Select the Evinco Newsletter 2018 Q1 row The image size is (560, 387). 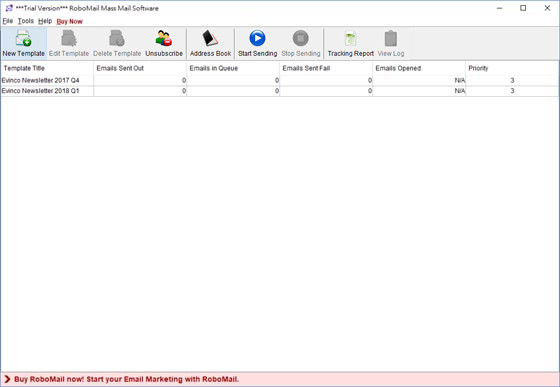tap(280, 91)
